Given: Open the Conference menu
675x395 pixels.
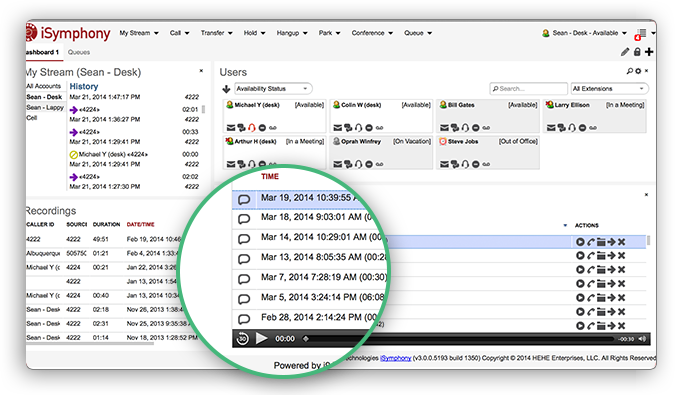Looking at the screenshot, I should (x=372, y=33).
